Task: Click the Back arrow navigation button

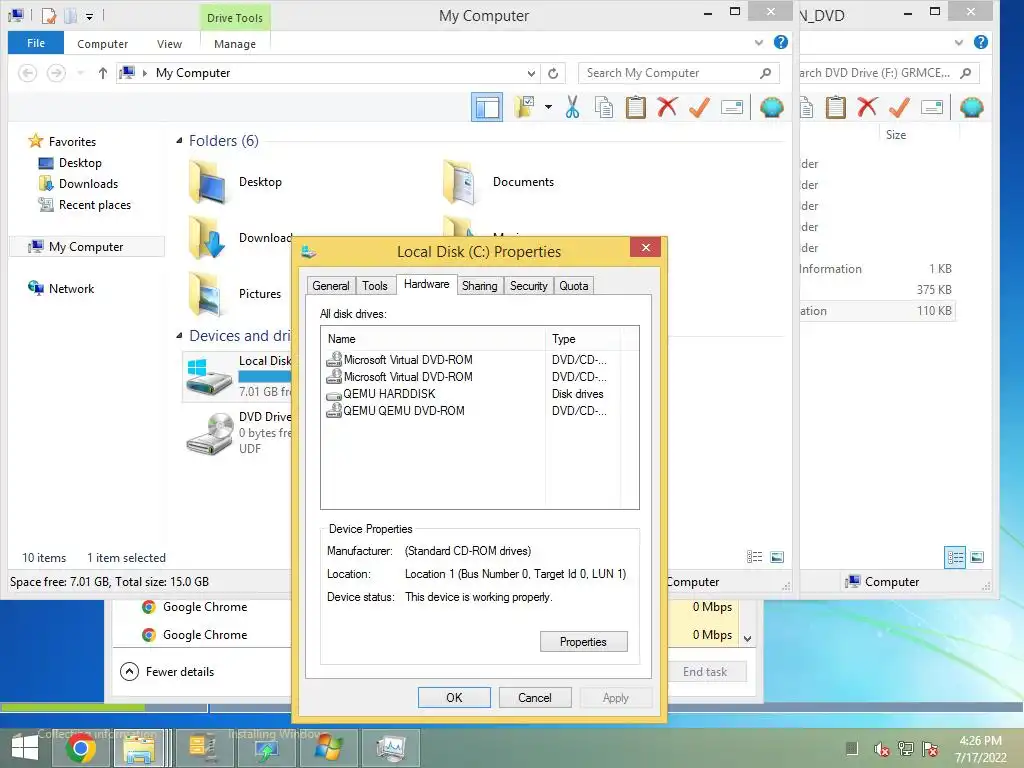Action: pos(27,73)
